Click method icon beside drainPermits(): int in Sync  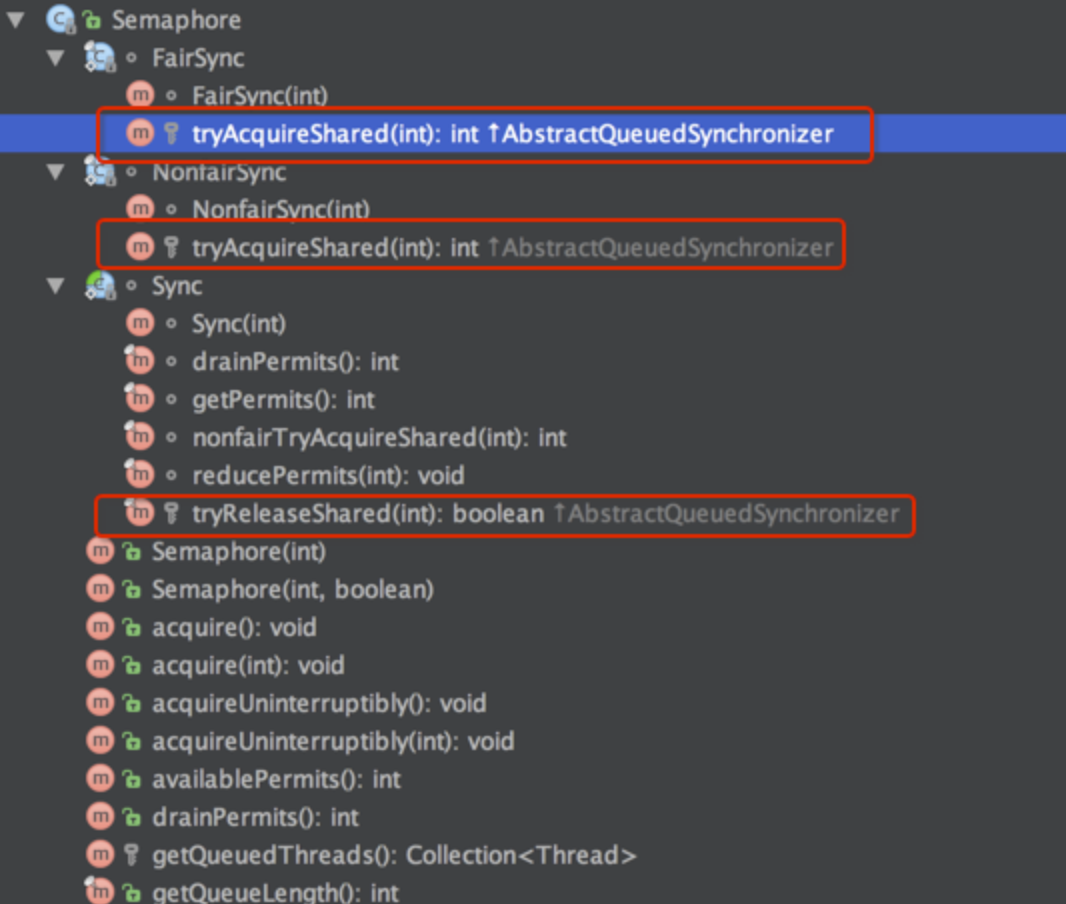138,361
